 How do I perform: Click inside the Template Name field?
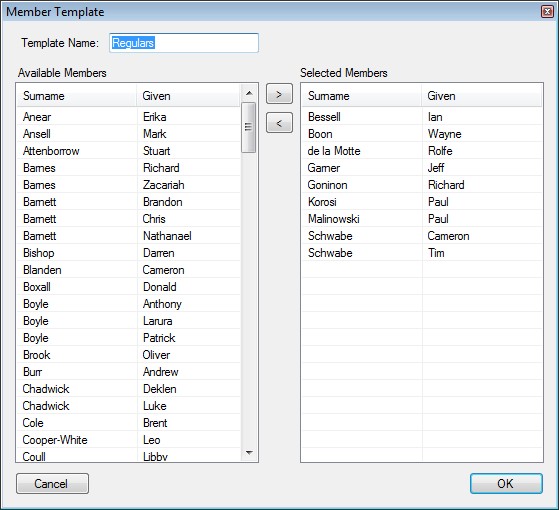(184, 43)
